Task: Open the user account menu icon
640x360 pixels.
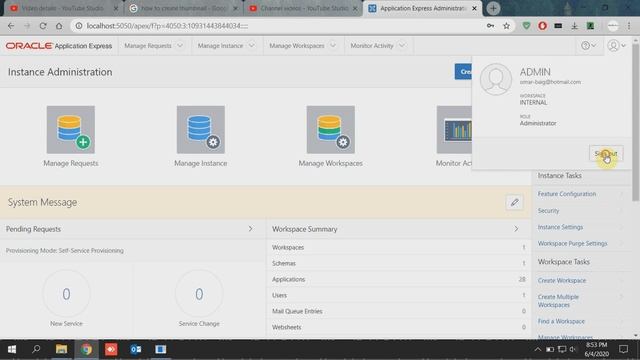Action: click(x=616, y=46)
